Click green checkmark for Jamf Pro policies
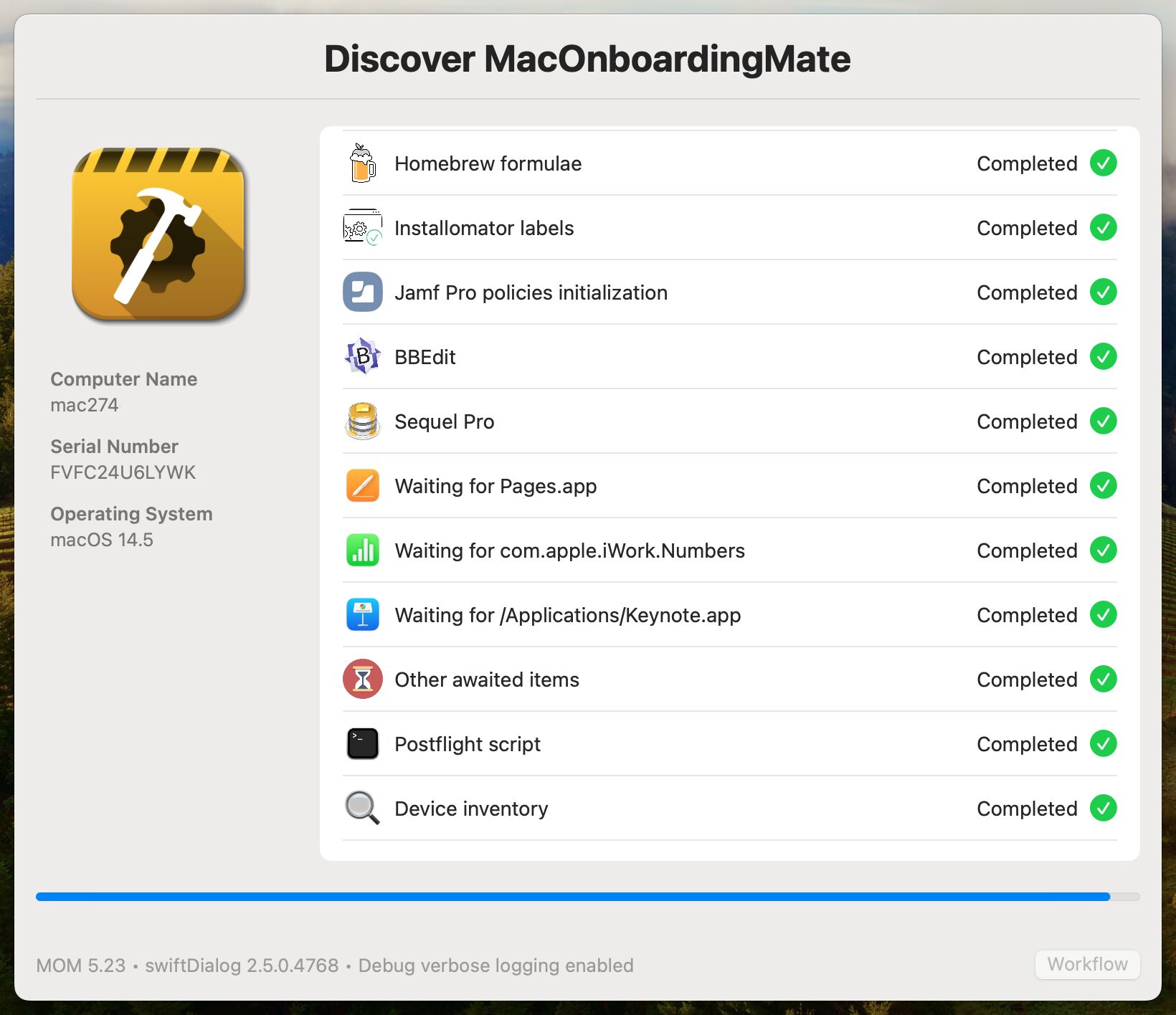 coord(1103,292)
